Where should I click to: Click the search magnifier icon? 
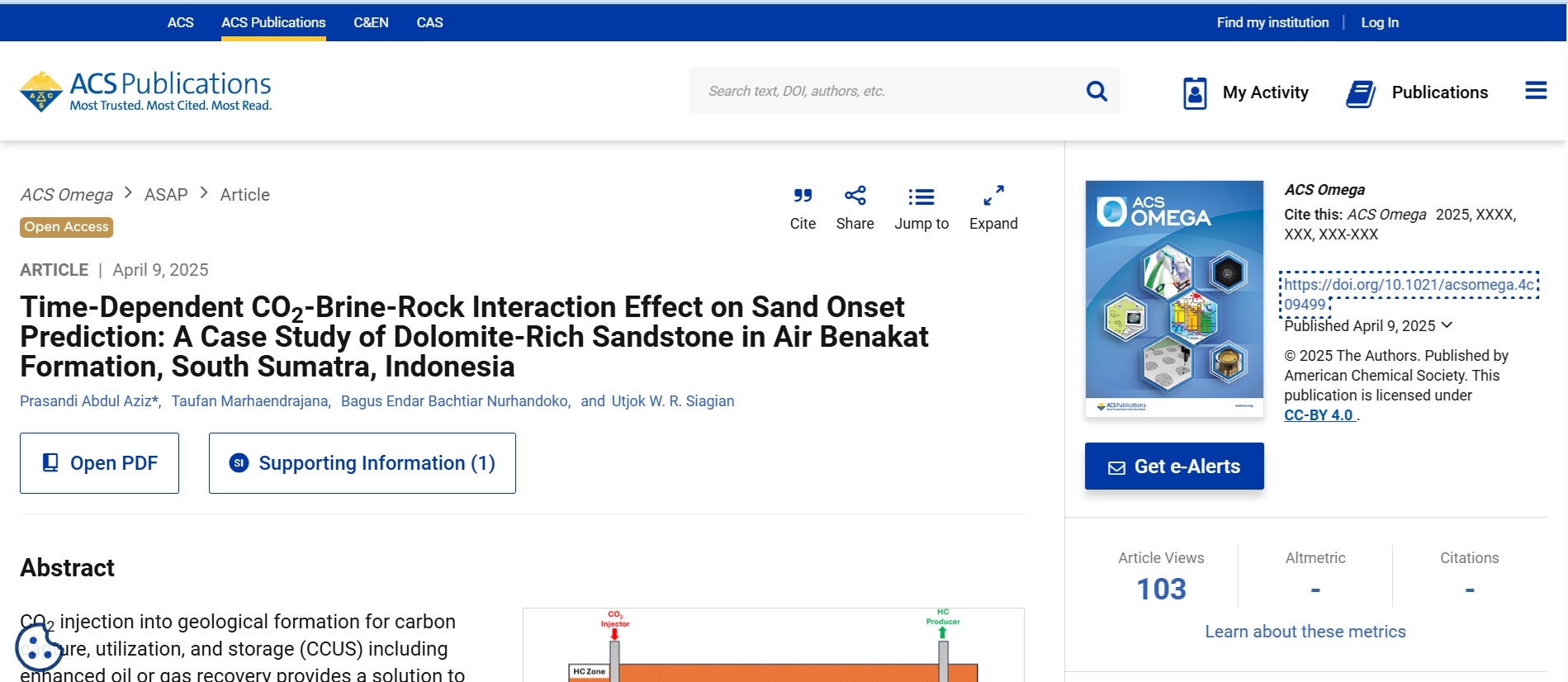pyautogui.click(x=1097, y=91)
